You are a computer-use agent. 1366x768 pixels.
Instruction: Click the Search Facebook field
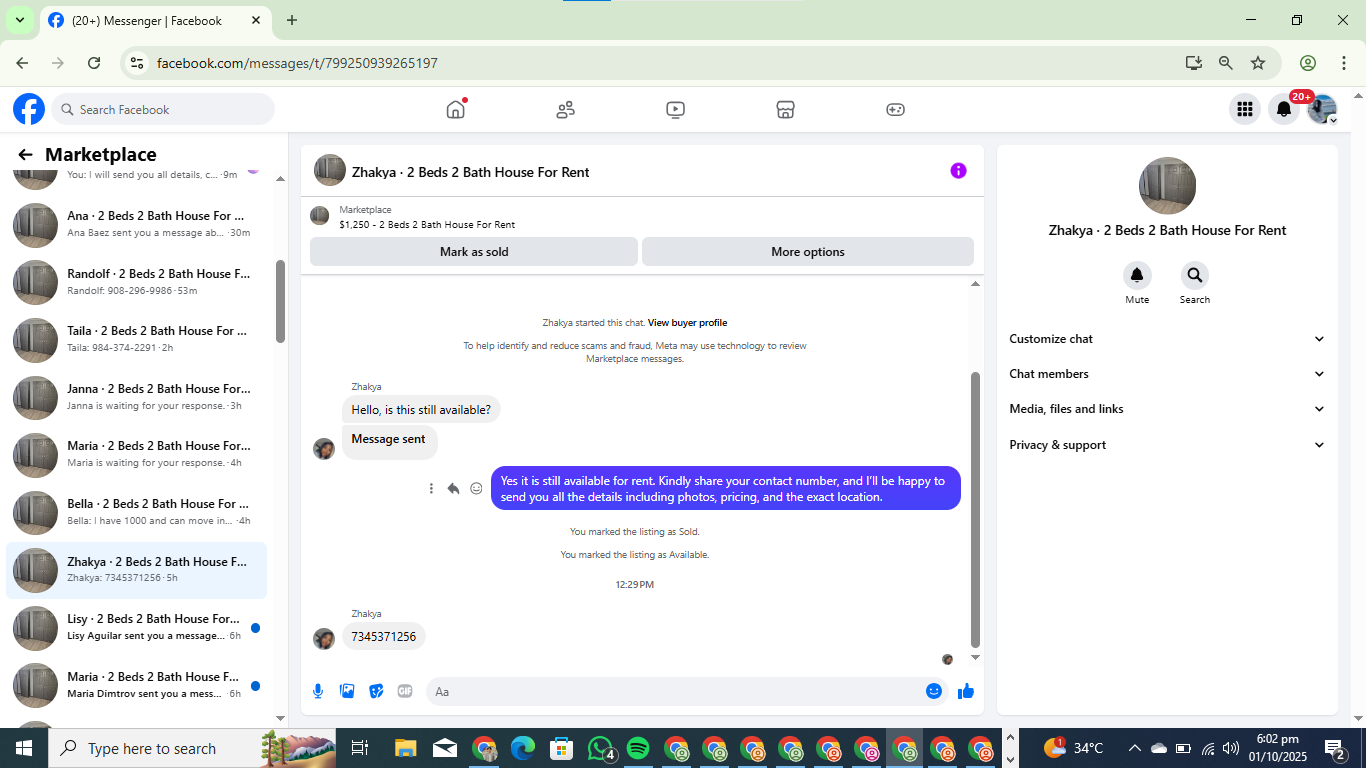click(163, 109)
